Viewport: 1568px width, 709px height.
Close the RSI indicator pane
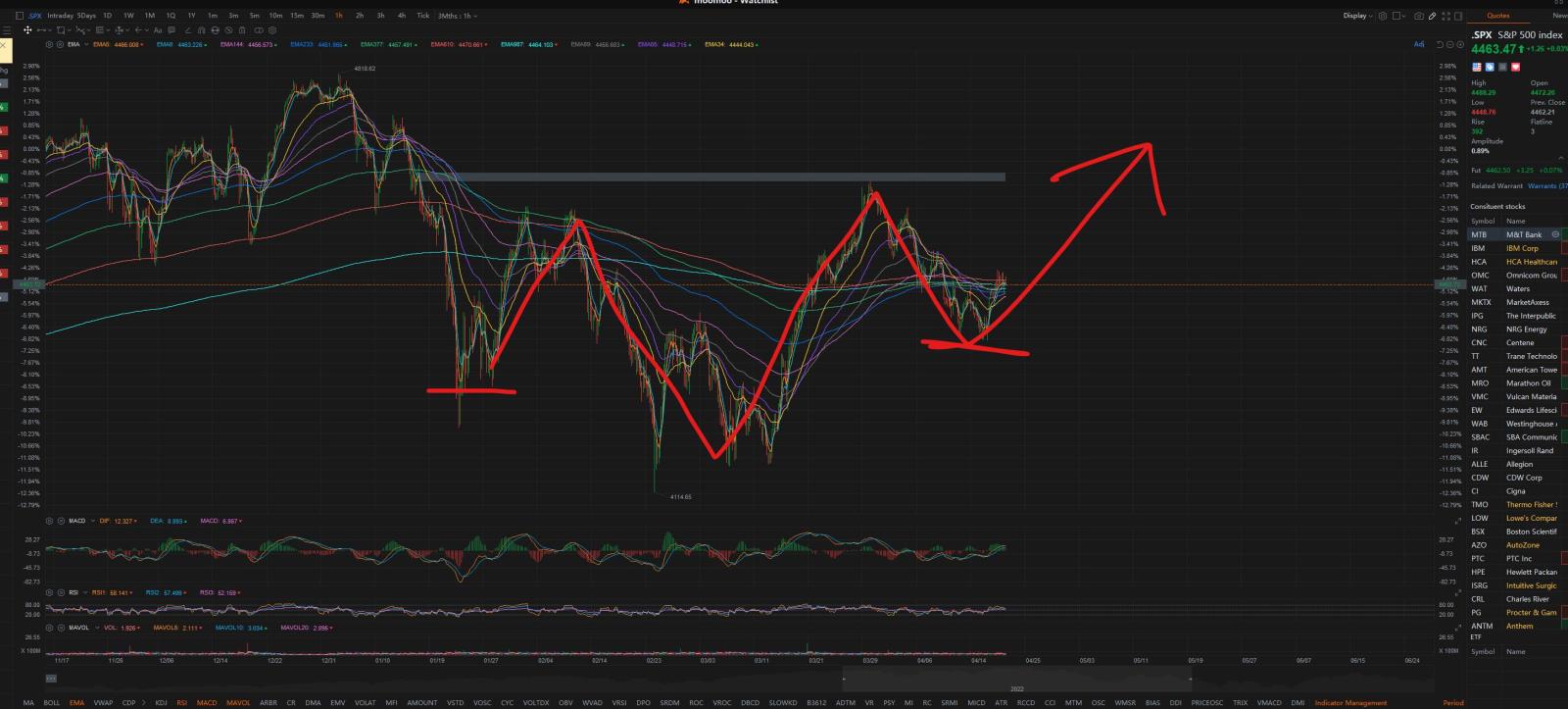coord(60,592)
